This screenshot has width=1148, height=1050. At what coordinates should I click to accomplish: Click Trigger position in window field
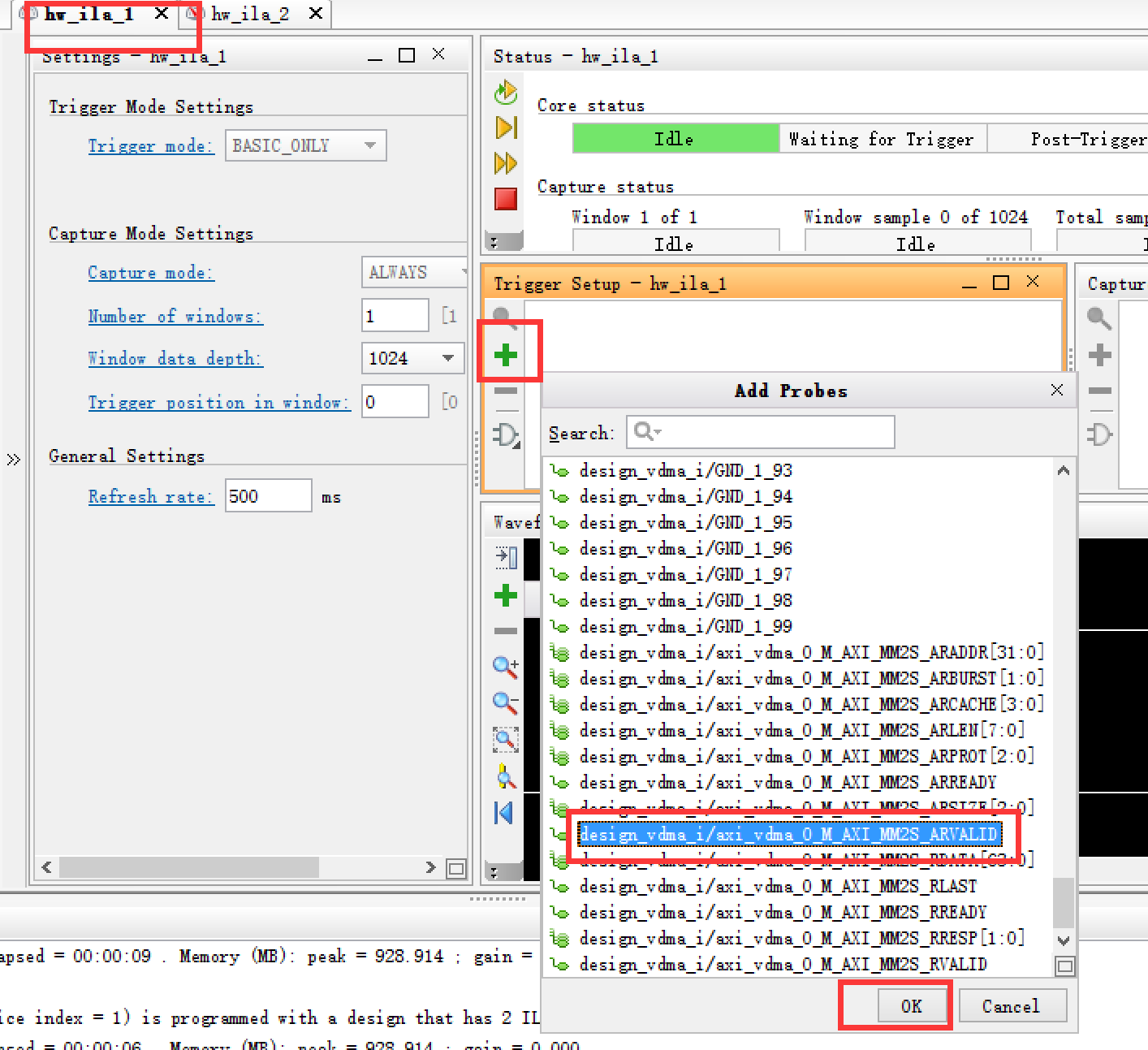pyautogui.click(x=395, y=401)
